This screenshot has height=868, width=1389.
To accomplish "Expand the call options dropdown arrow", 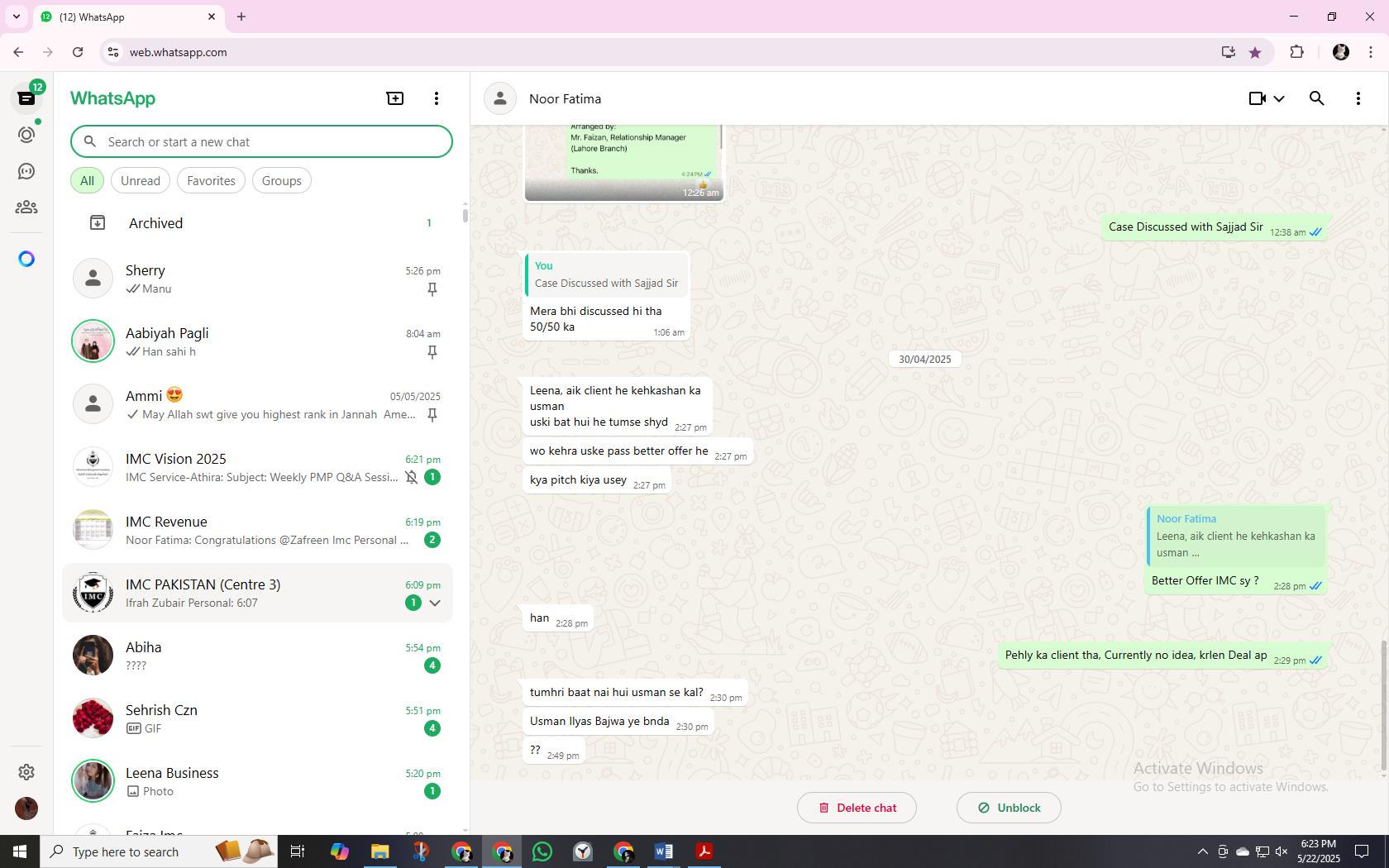I will coord(1279,98).
